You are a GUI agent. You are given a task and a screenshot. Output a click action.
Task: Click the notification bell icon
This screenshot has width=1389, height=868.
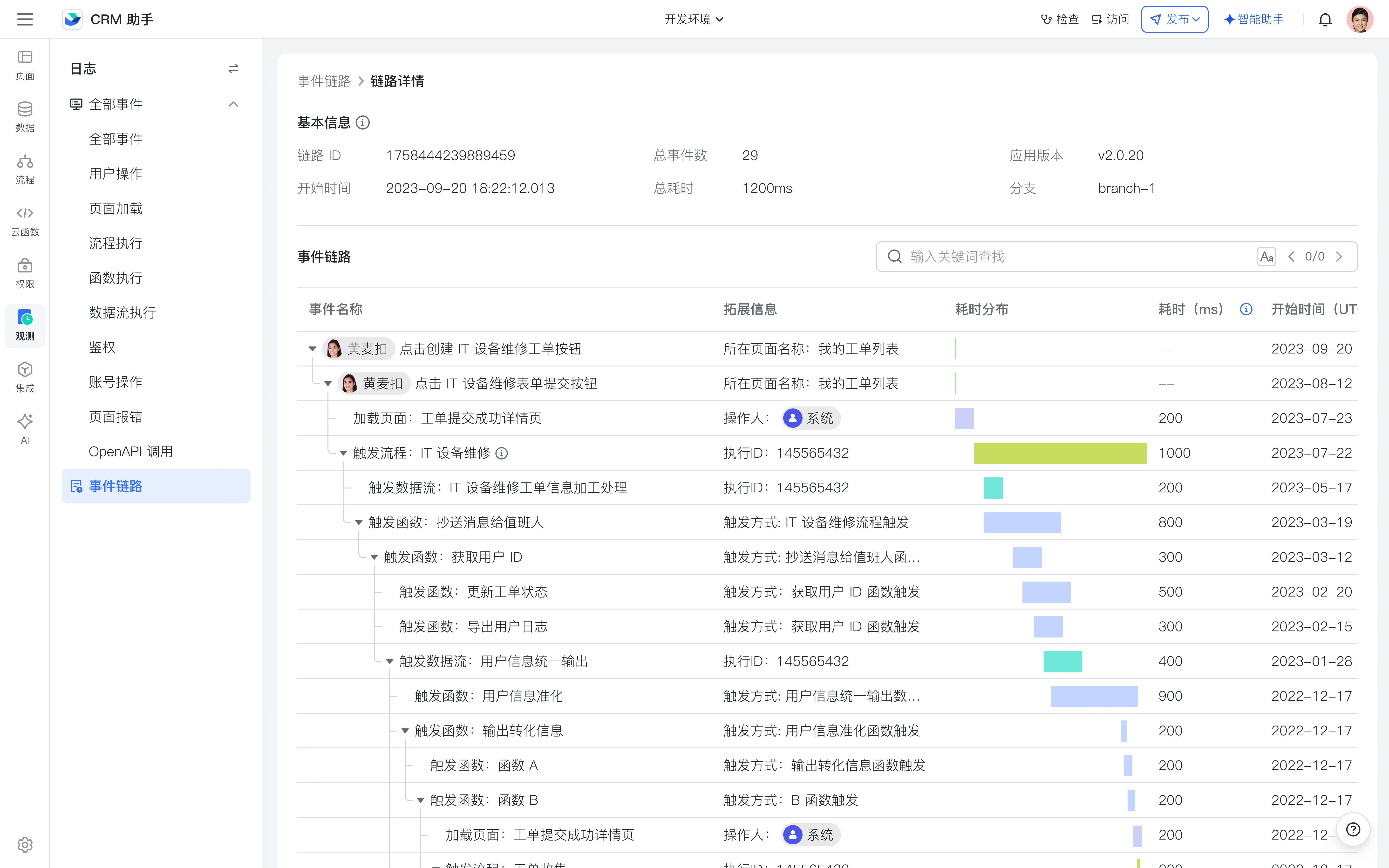click(1325, 20)
